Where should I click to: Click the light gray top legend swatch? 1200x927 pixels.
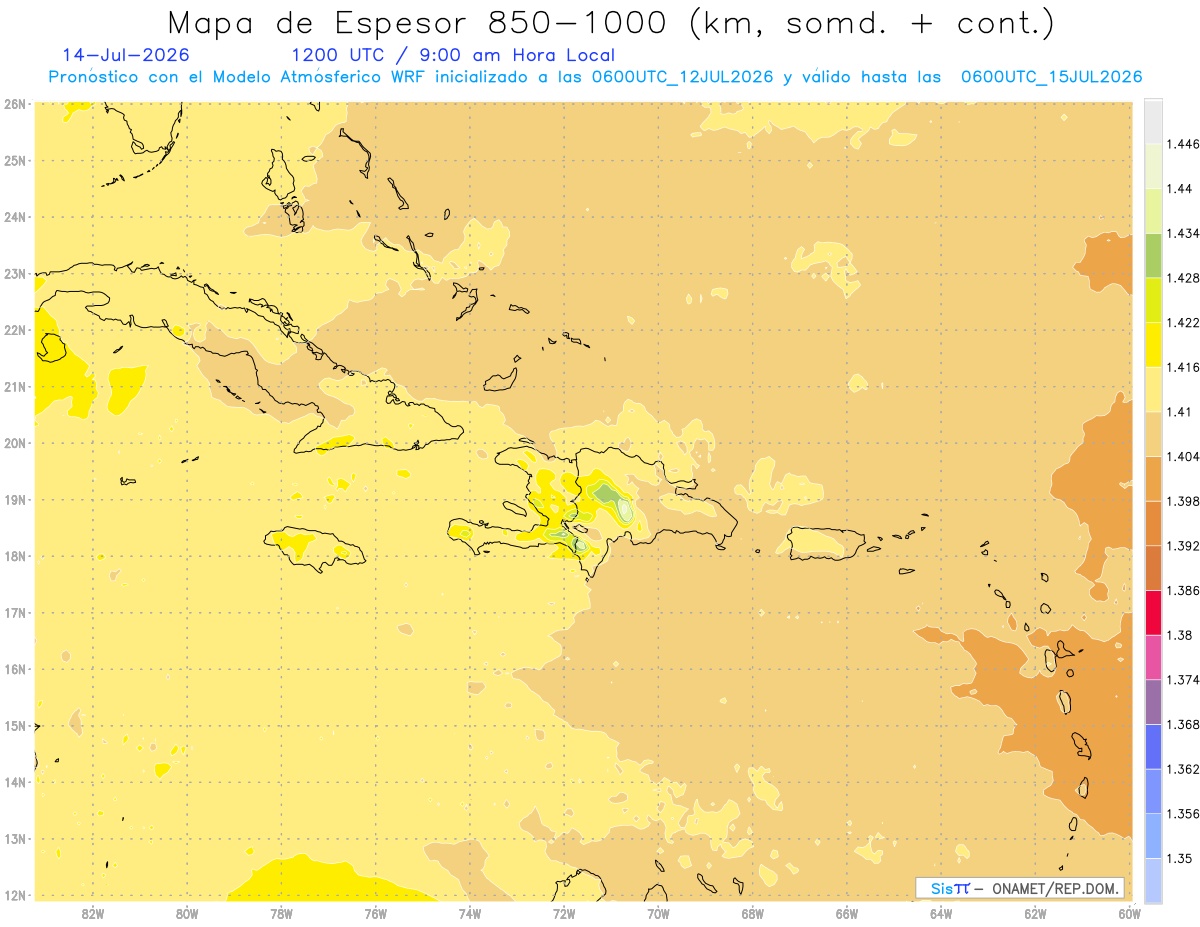(1154, 121)
